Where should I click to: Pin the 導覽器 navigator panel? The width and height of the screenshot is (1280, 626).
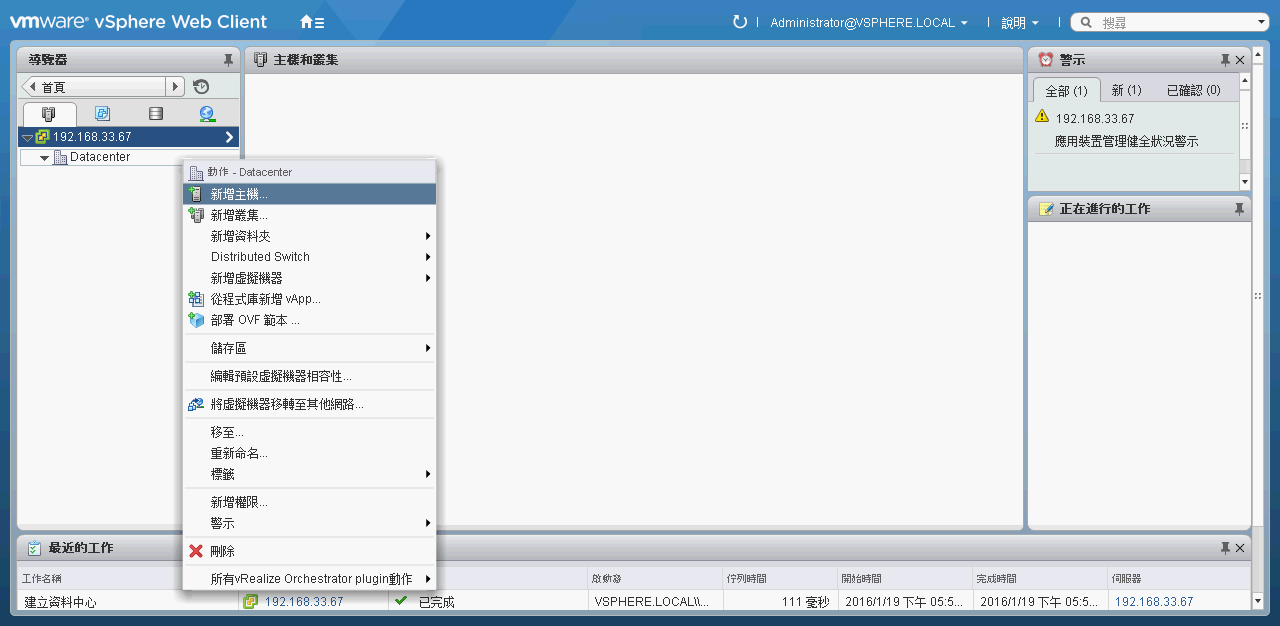(x=228, y=60)
